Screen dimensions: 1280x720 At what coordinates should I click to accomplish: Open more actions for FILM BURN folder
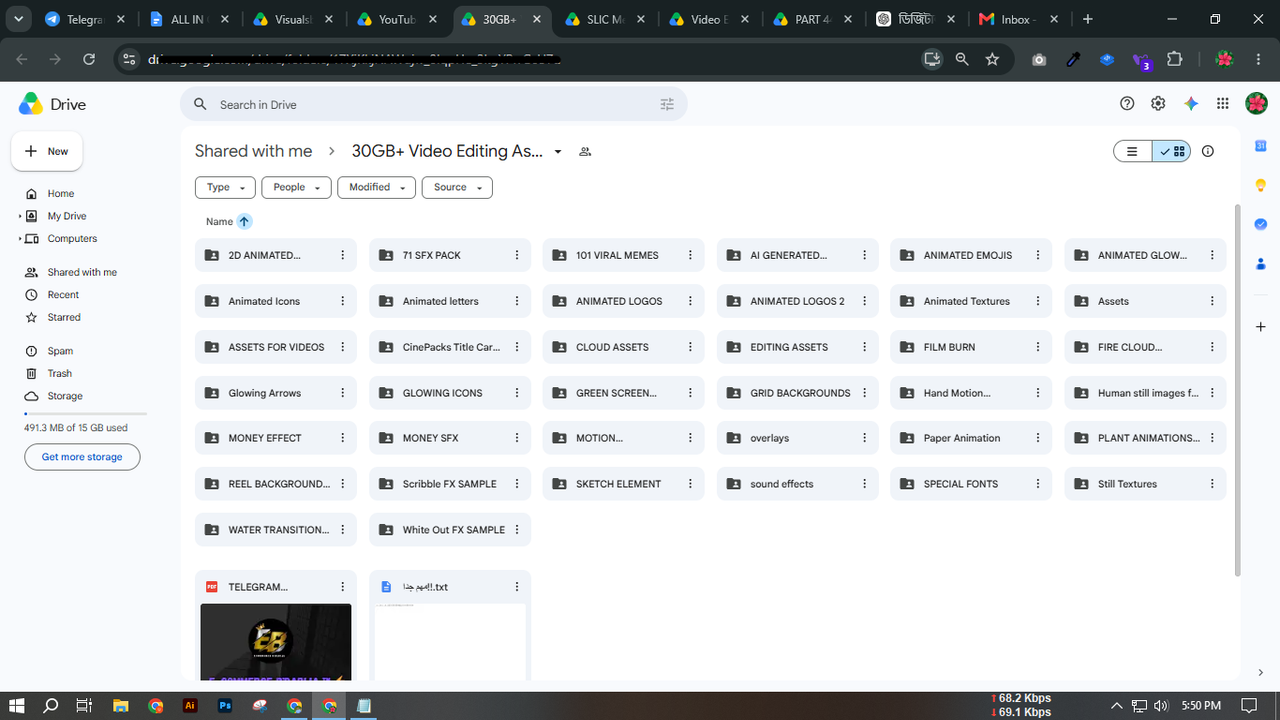click(1038, 347)
